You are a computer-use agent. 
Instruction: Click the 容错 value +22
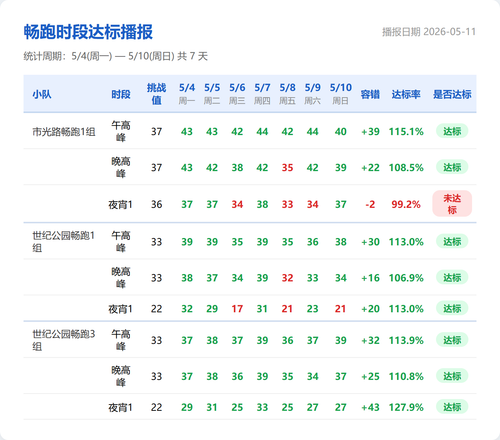tap(370, 168)
